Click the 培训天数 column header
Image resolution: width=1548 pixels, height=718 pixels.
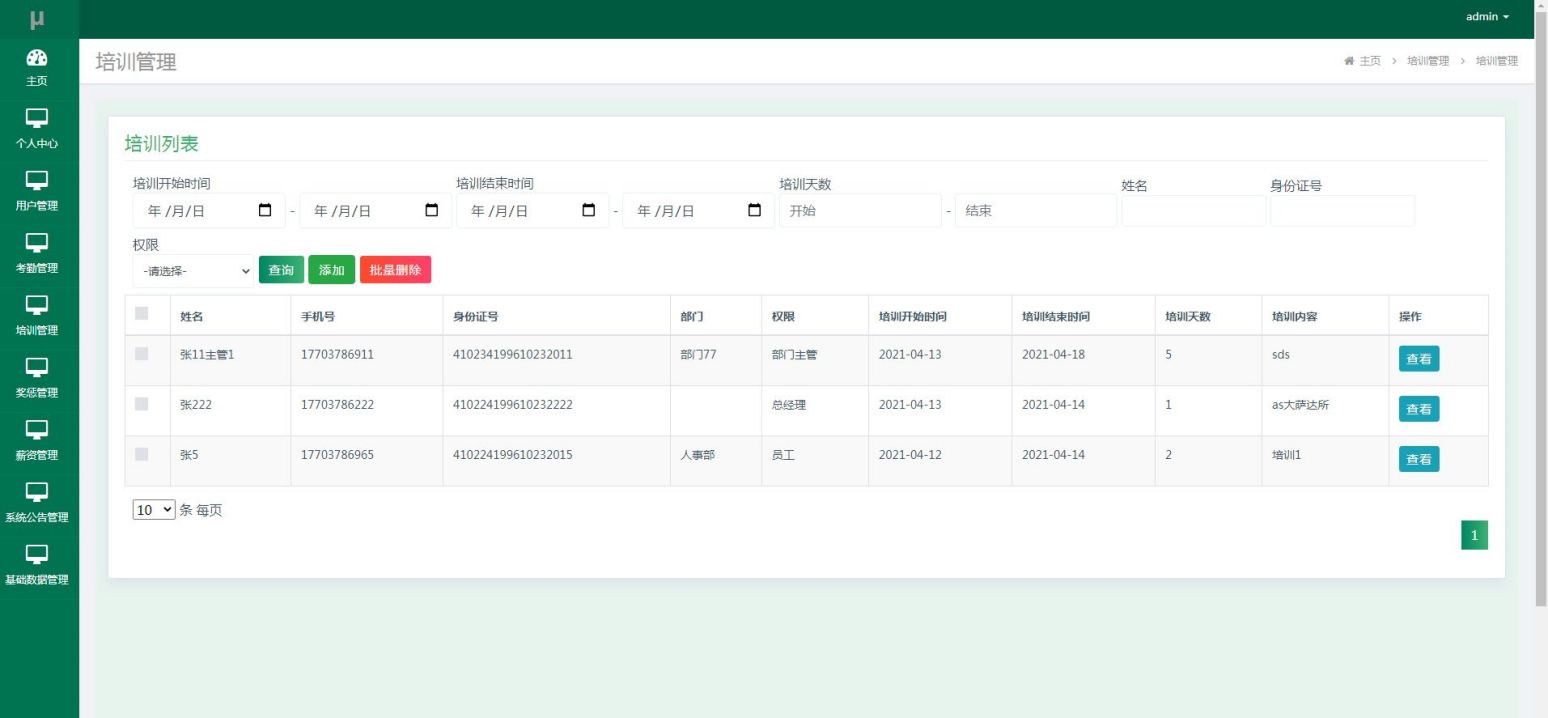point(1188,316)
